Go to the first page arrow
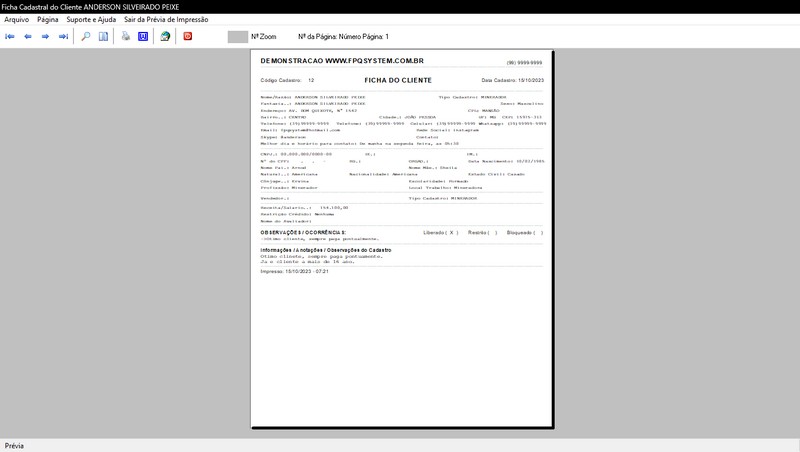 pos(10,36)
